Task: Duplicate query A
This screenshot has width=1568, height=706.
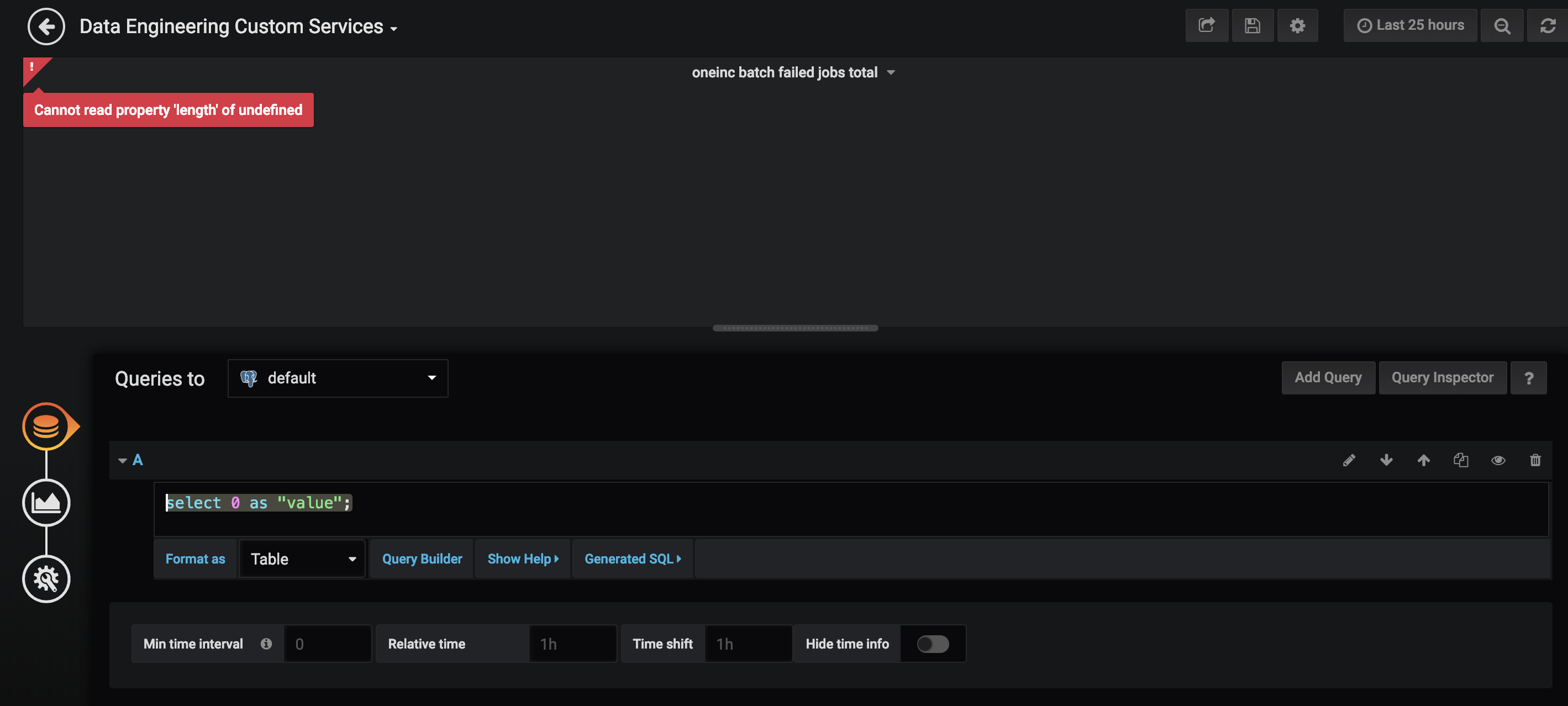Action: click(x=1461, y=460)
